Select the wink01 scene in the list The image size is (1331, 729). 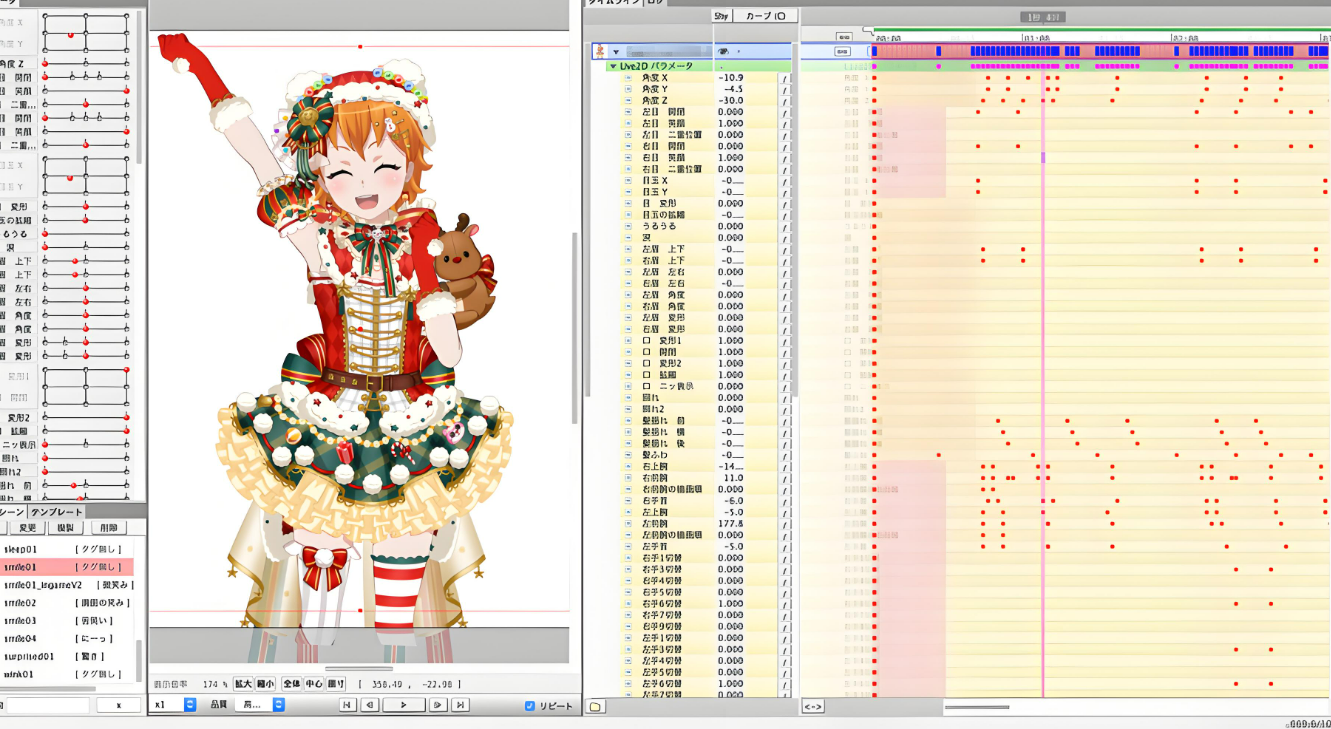click(67, 675)
